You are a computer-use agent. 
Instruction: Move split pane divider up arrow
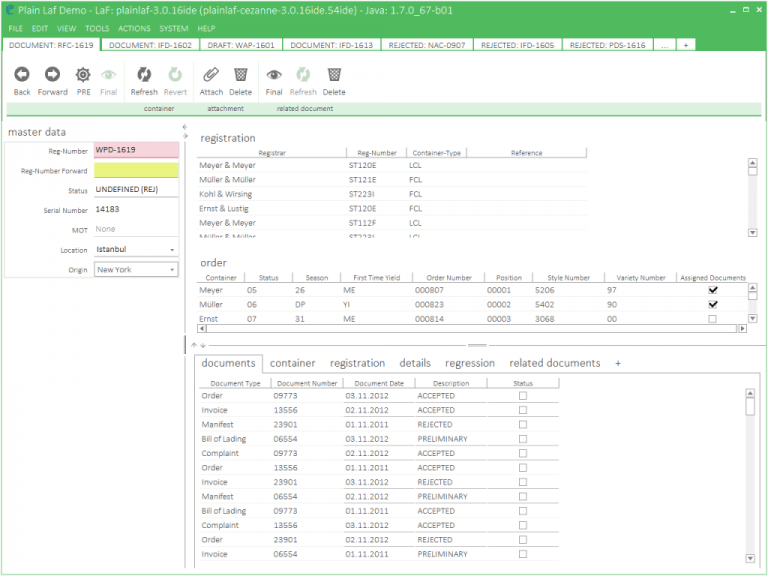(x=194, y=345)
